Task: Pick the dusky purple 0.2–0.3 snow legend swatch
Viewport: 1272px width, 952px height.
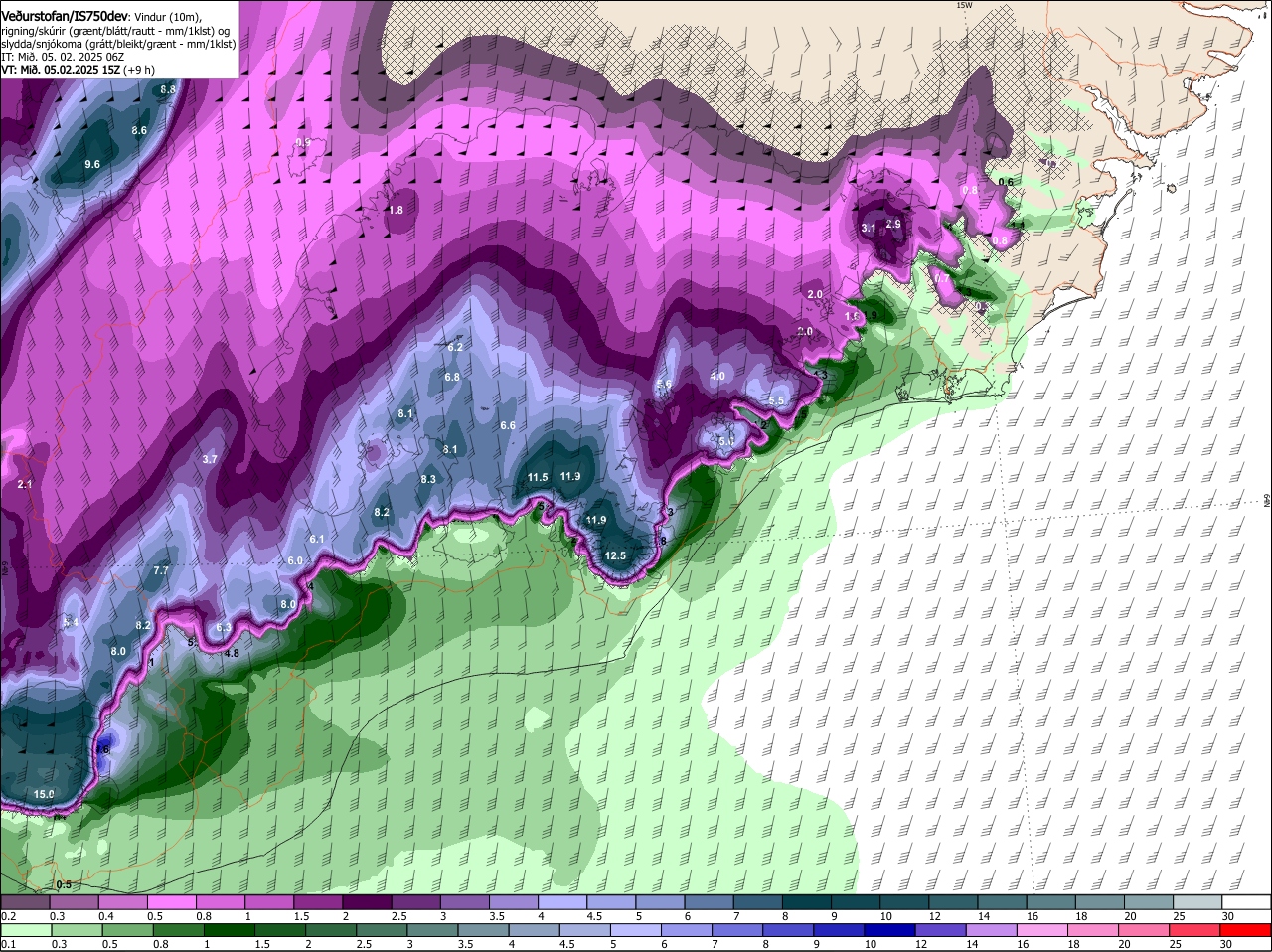Action: pyautogui.click(x=25, y=901)
